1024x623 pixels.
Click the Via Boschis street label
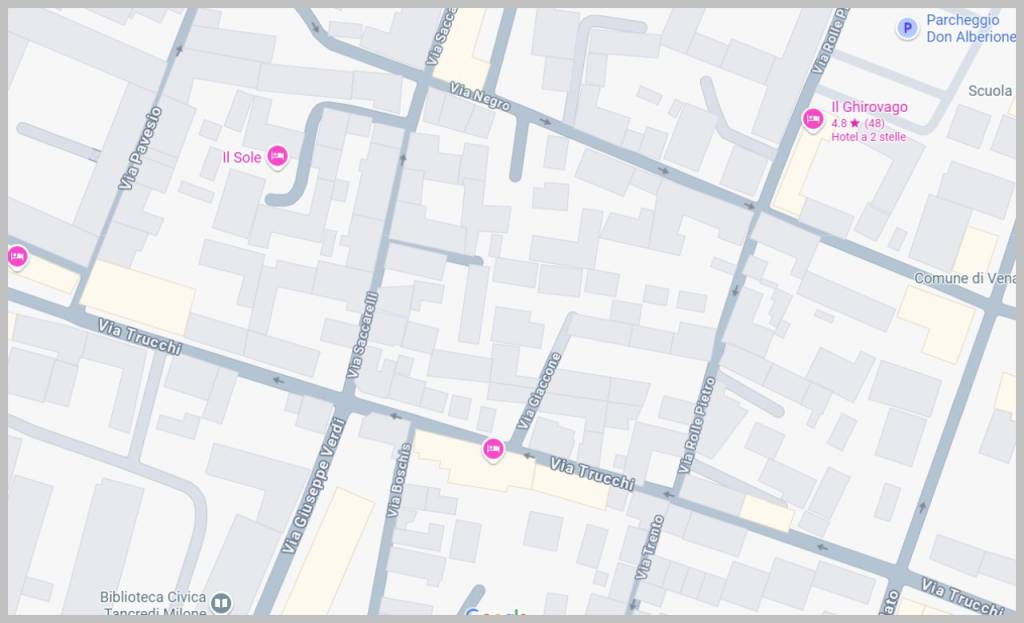tap(398, 480)
